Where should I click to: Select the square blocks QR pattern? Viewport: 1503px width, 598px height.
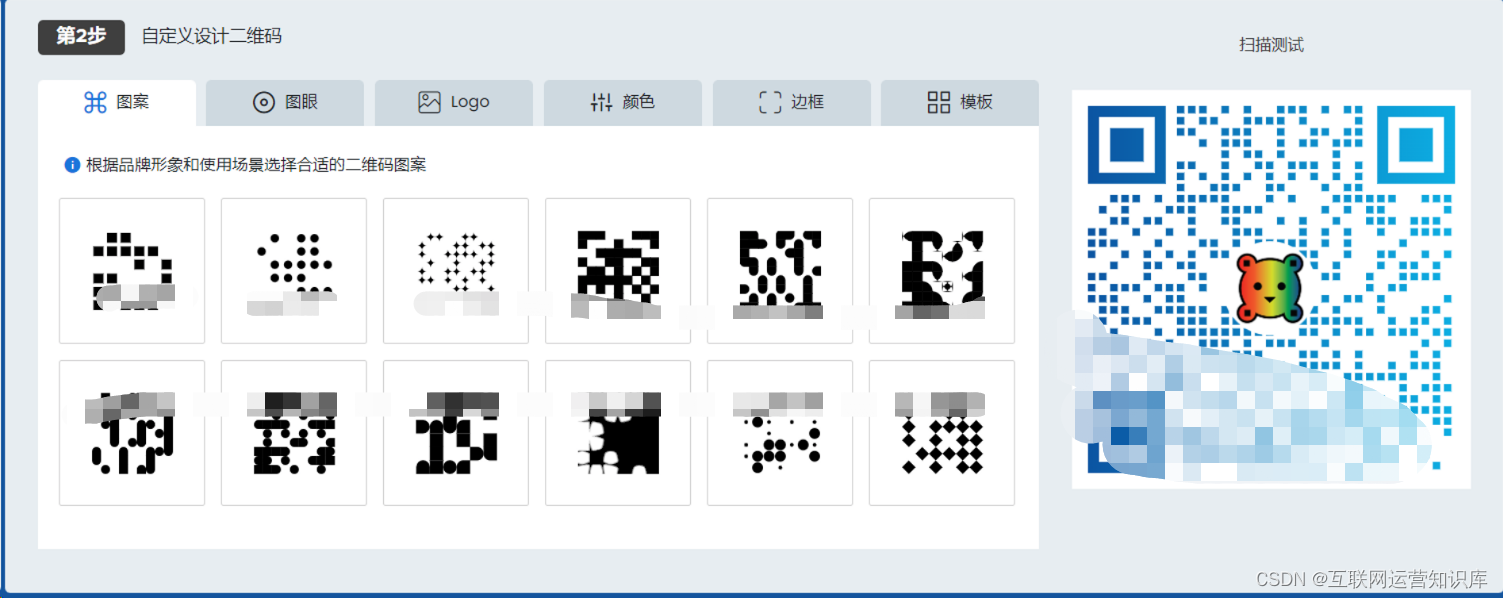pyautogui.click(x=132, y=271)
